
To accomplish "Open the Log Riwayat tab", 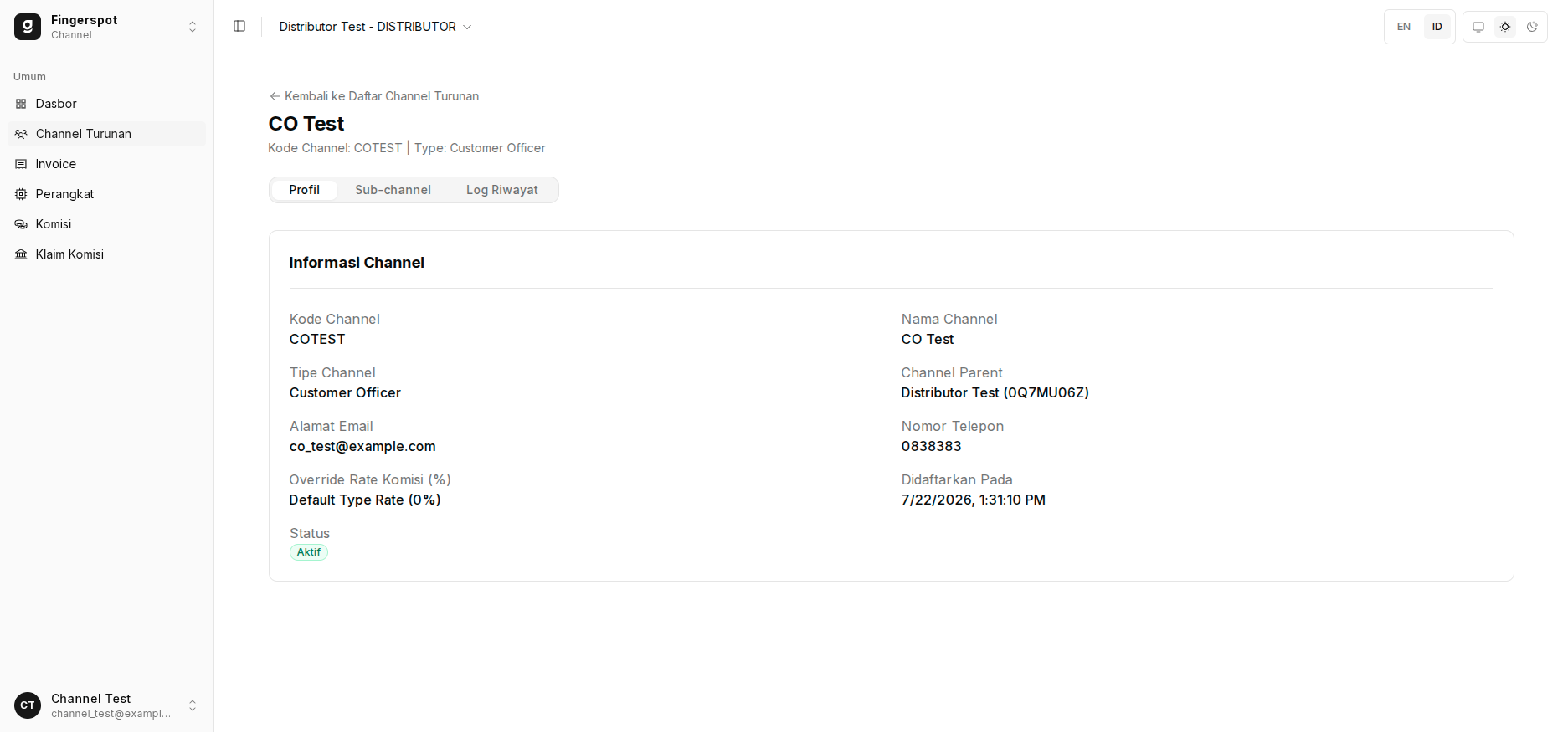I will 502,190.
